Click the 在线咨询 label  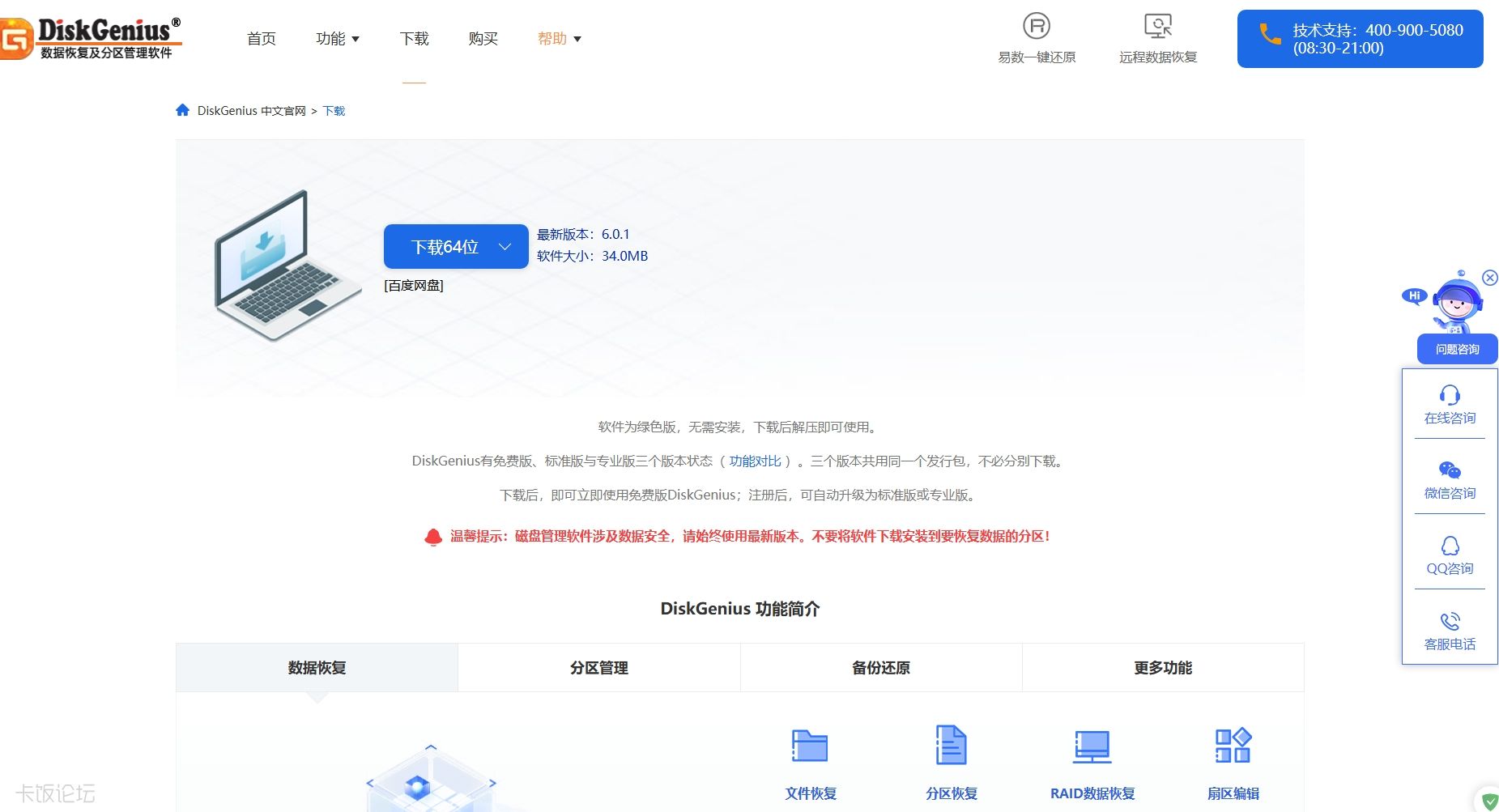pos(1450,419)
